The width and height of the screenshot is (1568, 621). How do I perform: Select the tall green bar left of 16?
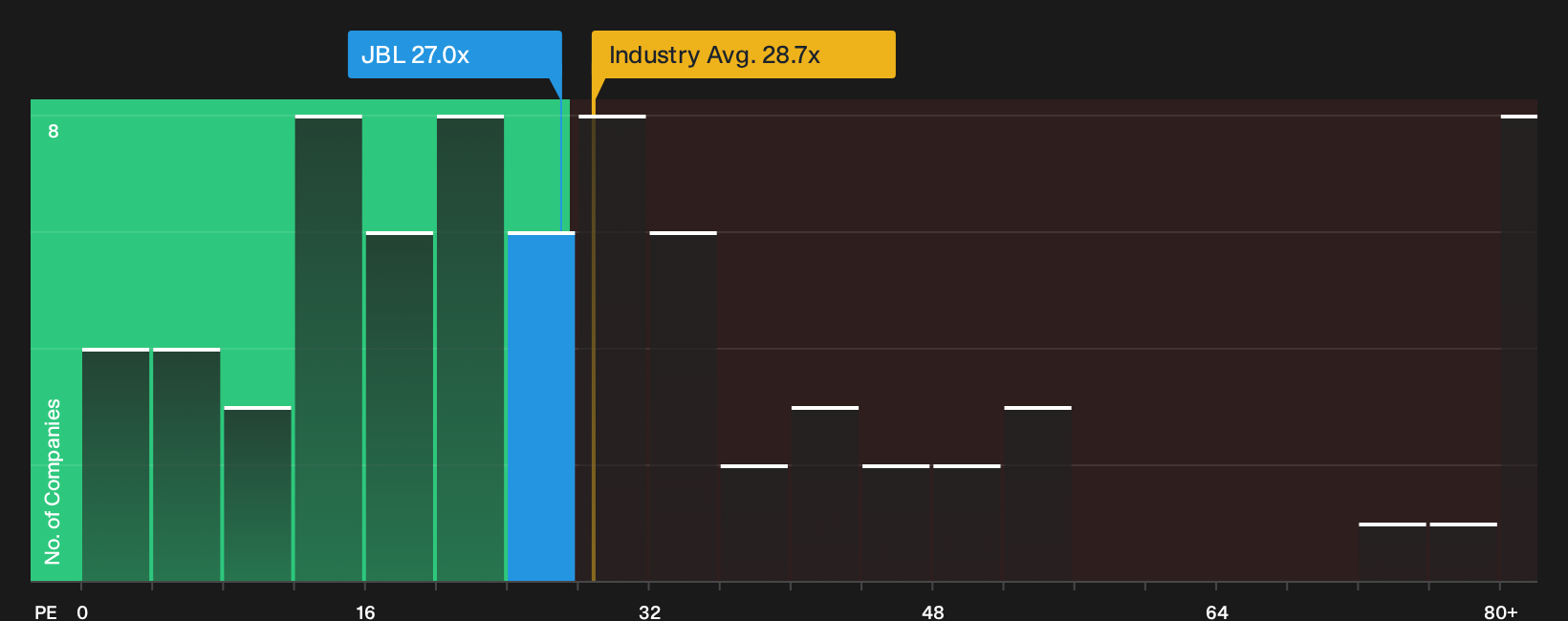pyautogui.click(x=329, y=348)
